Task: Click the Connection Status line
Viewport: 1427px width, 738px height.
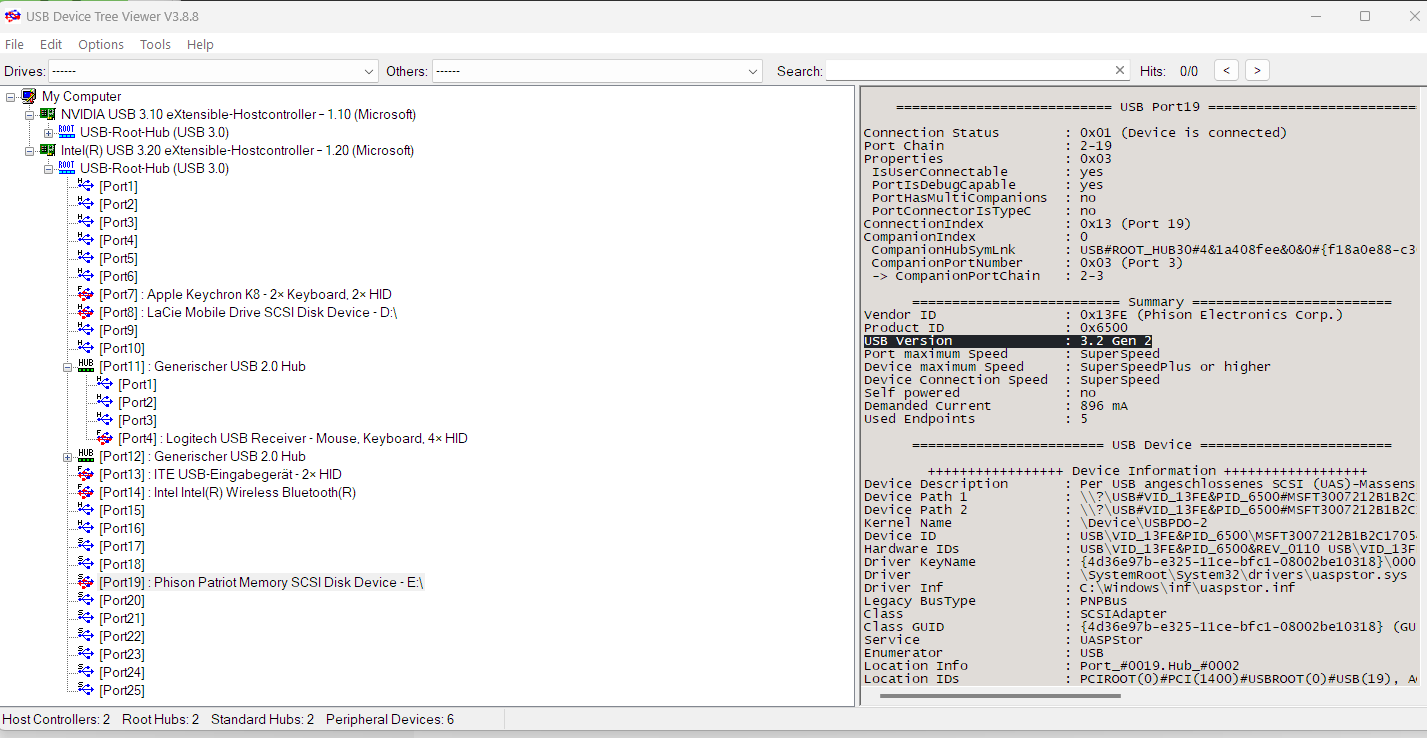Action: point(1075,133)
